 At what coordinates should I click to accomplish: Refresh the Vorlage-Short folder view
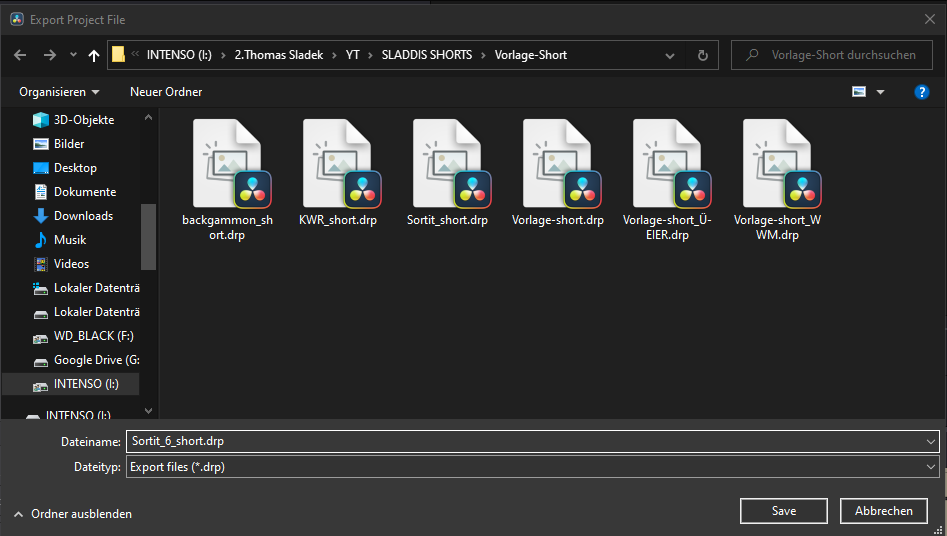702,55
